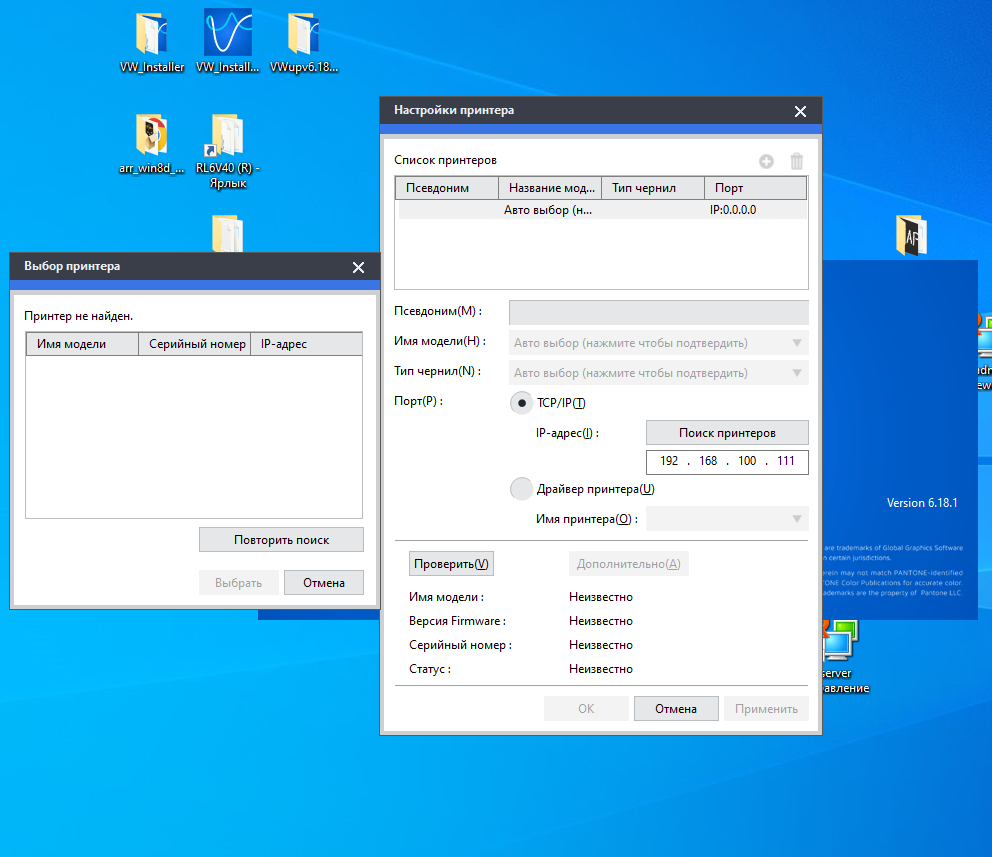Image resolution: width=992 pixels, height=857 pixels.
Task: Click the Имя модели column header in Выбор принтера
Action: pos(83,344)
